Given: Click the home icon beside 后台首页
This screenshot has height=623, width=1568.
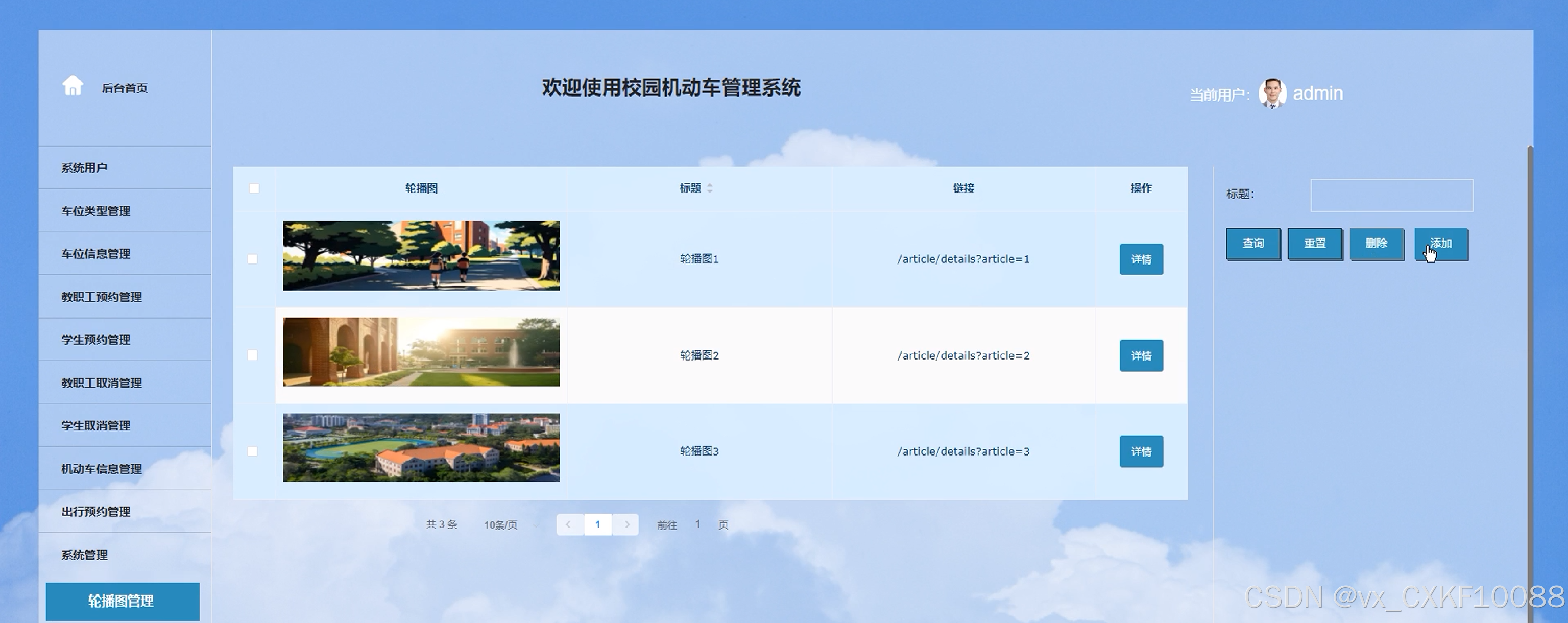Looking at the screenshot, I should pyautogui.click(x=73, y=86).
